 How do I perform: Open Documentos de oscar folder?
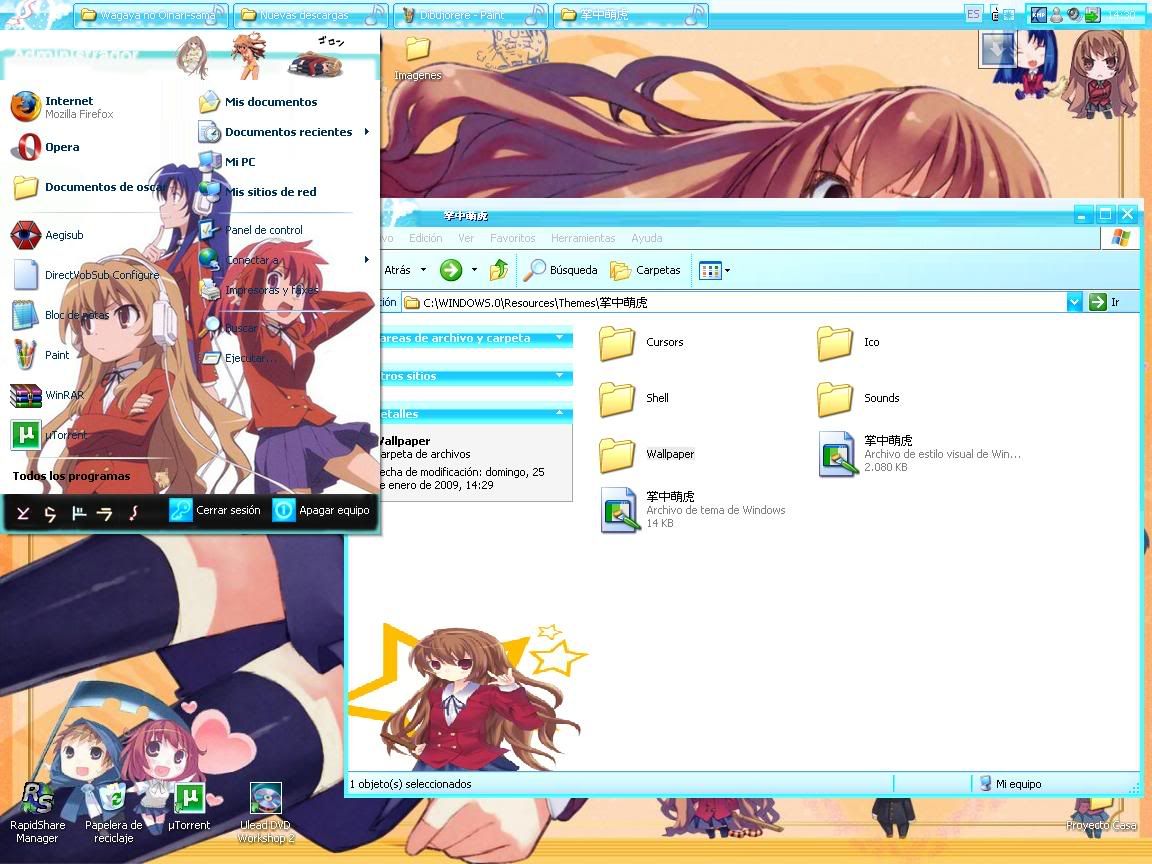click(88, 187)
